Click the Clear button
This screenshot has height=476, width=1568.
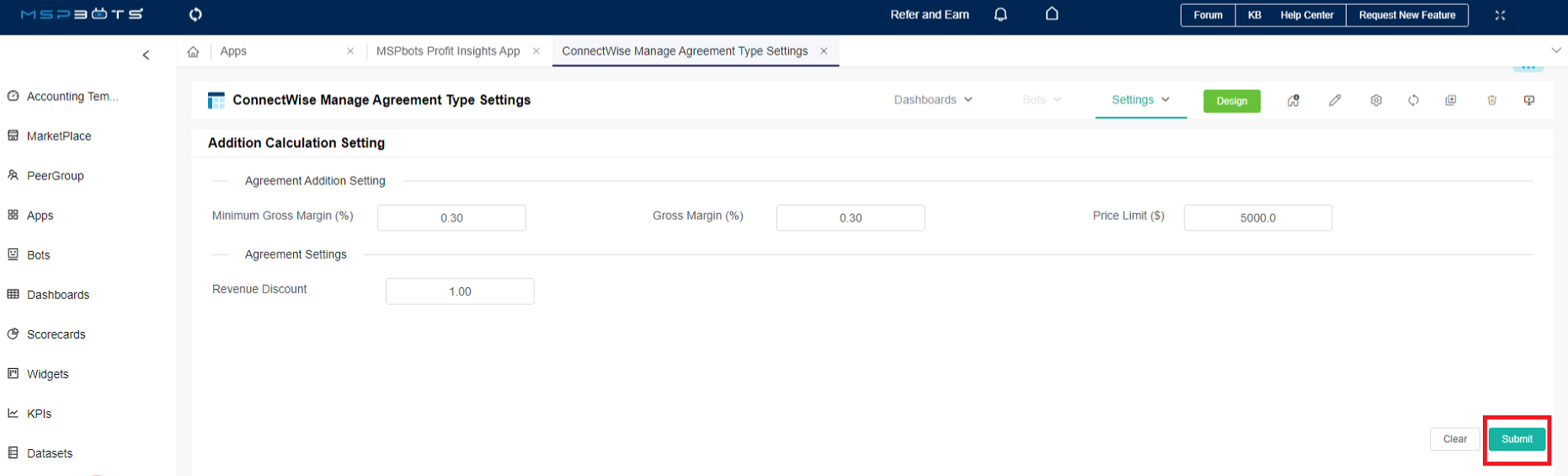pyautogui.click(x=1454, y=439)
